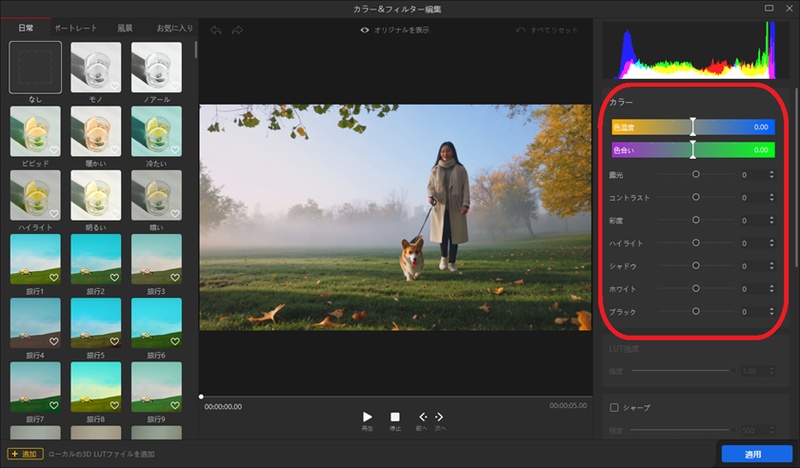Play the video preview
Screen dimensions: 800x468
point(367,417)
